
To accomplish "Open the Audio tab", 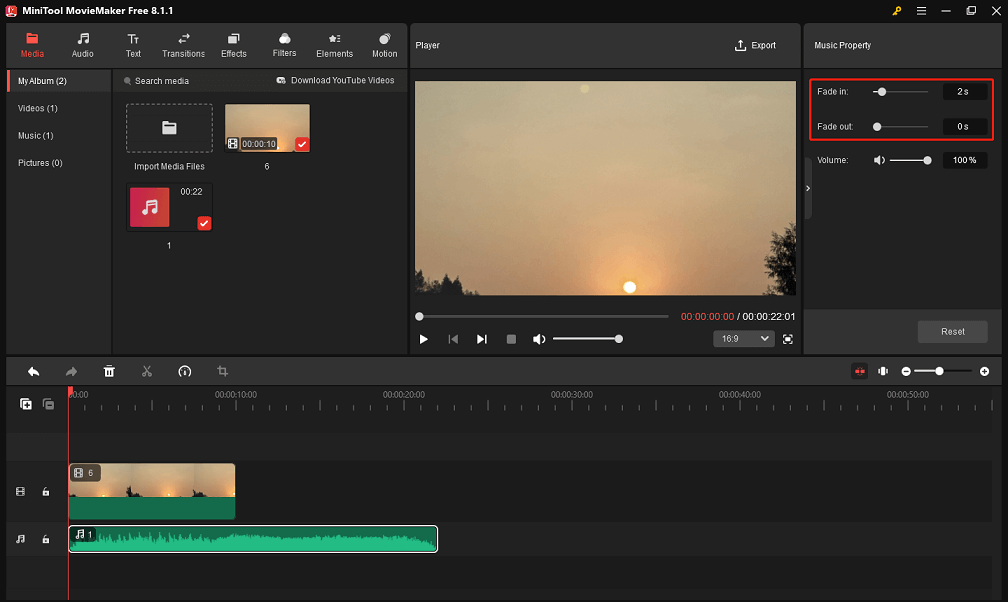I will pyautogui.click(x=82, y=46).
